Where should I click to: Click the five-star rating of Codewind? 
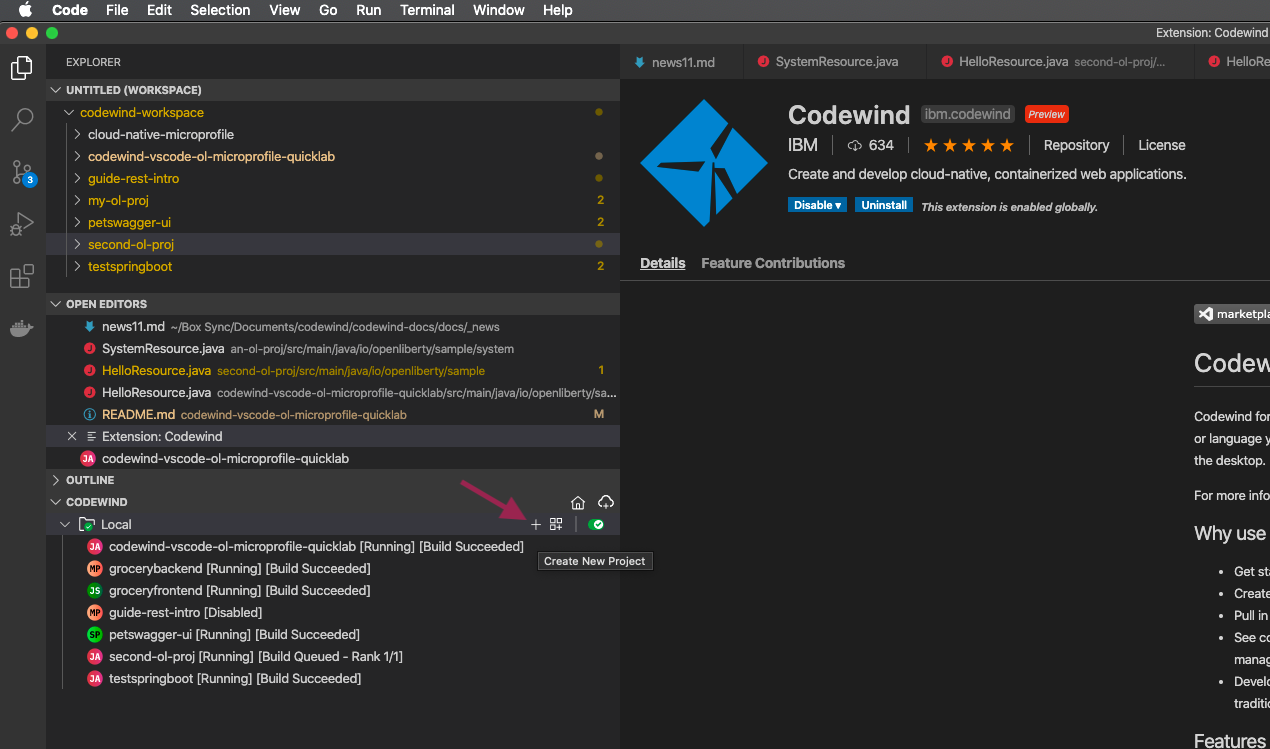968,145
